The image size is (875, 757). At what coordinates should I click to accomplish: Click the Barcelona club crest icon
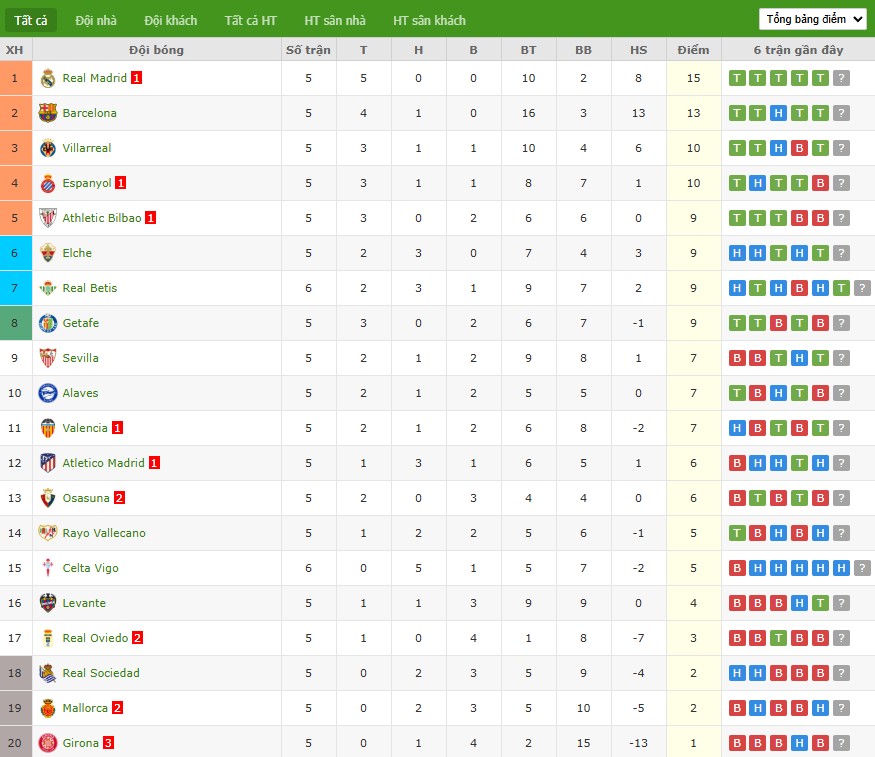click(x=48, y=113)
